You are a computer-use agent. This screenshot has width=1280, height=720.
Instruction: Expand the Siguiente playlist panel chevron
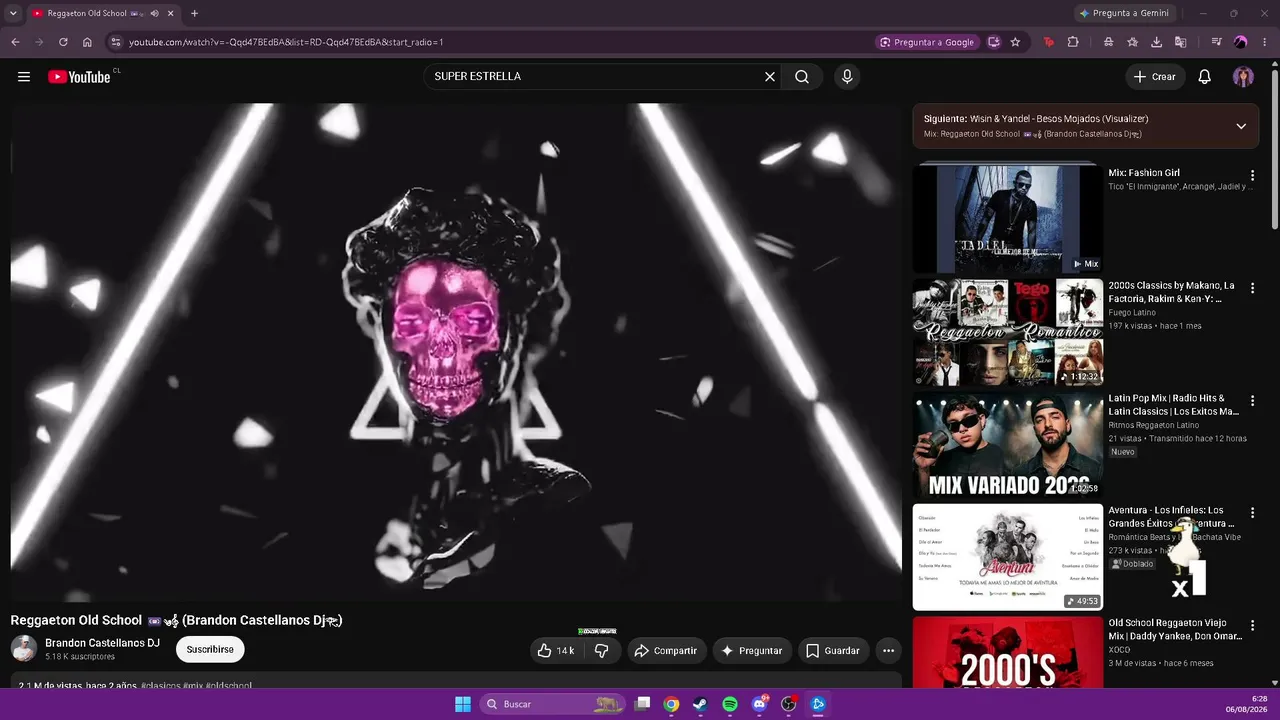coord(1241,126)
